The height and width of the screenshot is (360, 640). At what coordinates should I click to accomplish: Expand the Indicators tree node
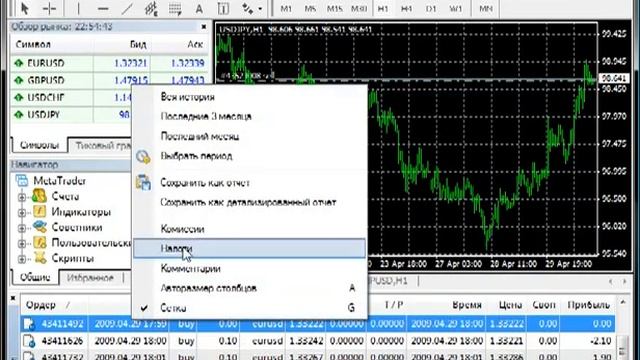point(22,213)
